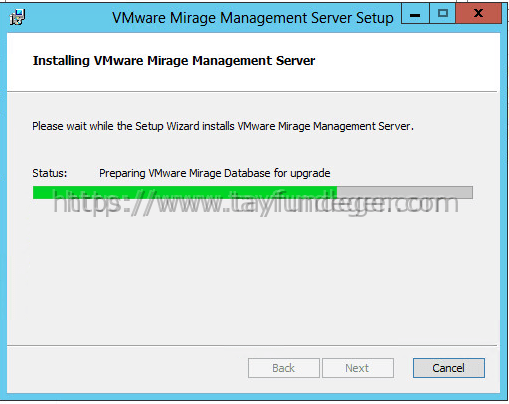
Task: Click the window title VMware Mirage Management Server Setup
Action: (253, 18)
